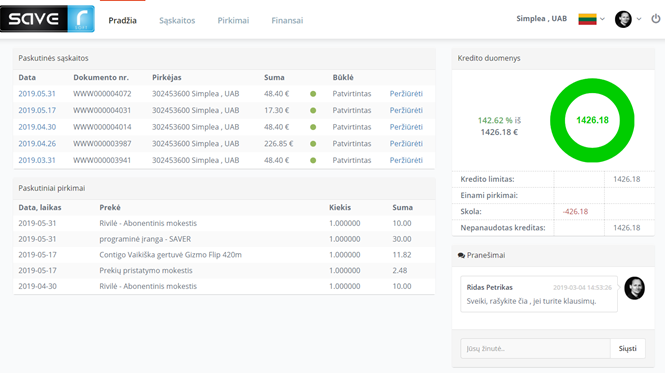Click the Kredito limitas label
The image size is (665, 373).
click(487, 179)
